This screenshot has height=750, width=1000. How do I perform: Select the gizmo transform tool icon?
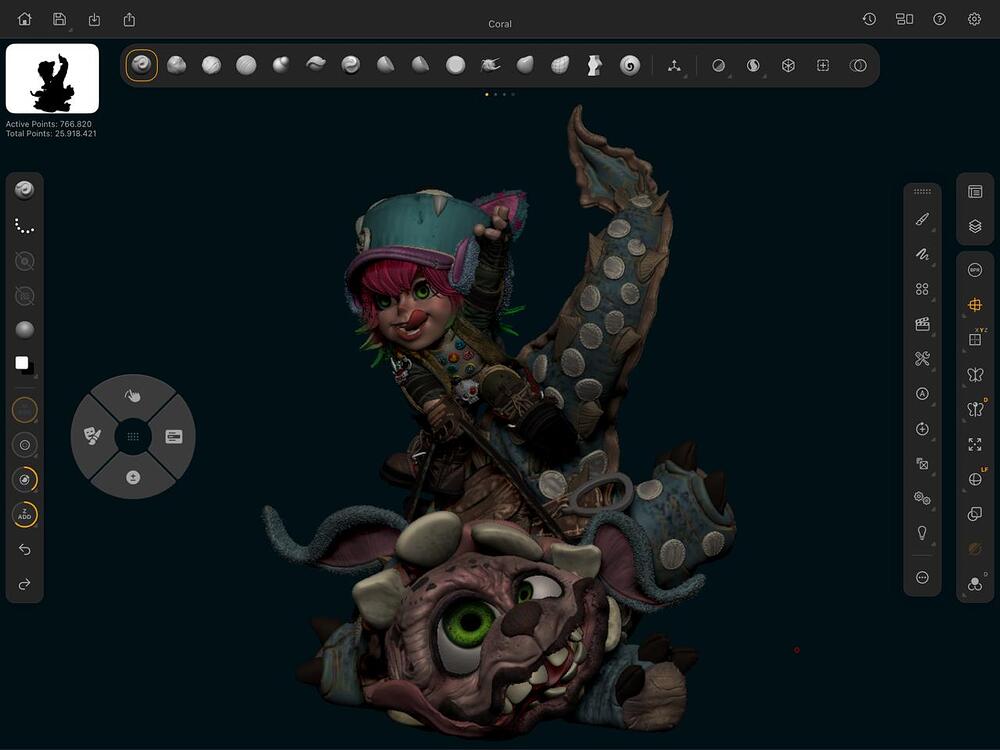675,65
